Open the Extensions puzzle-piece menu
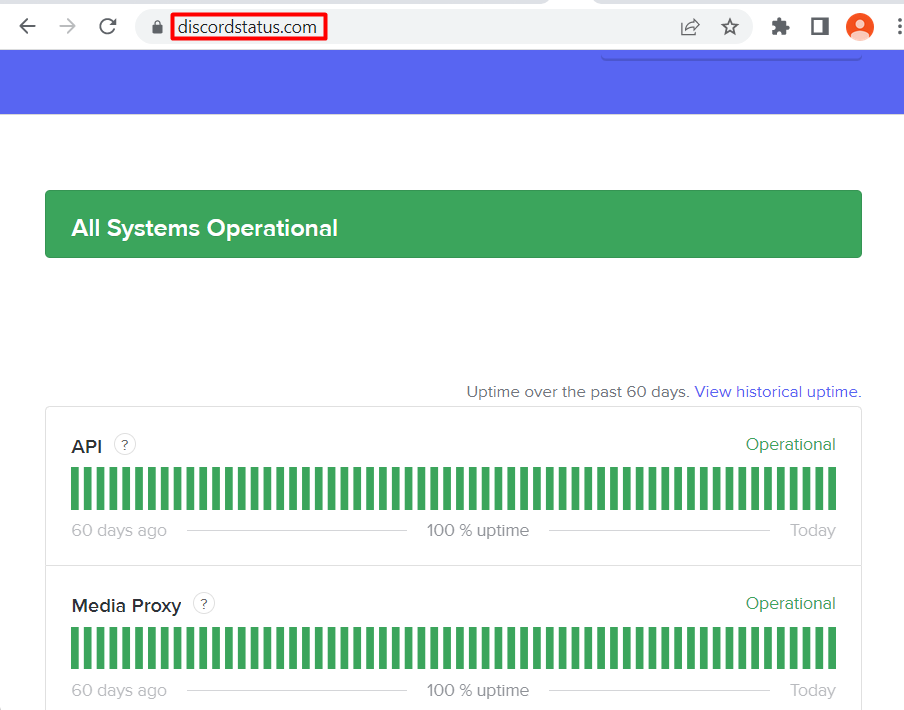 tap(780, 27)
